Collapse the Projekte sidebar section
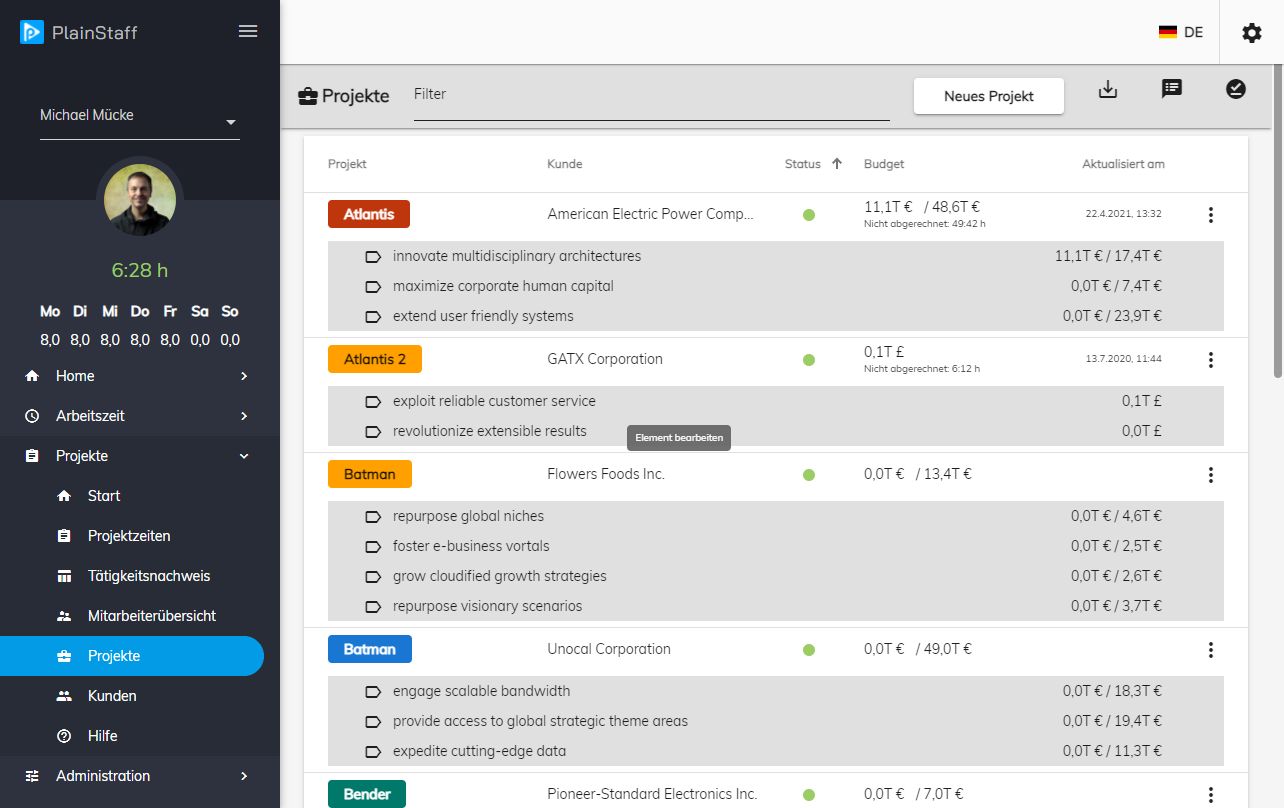Viewport: 1284px width, 808px height. (x=244, y=456)
